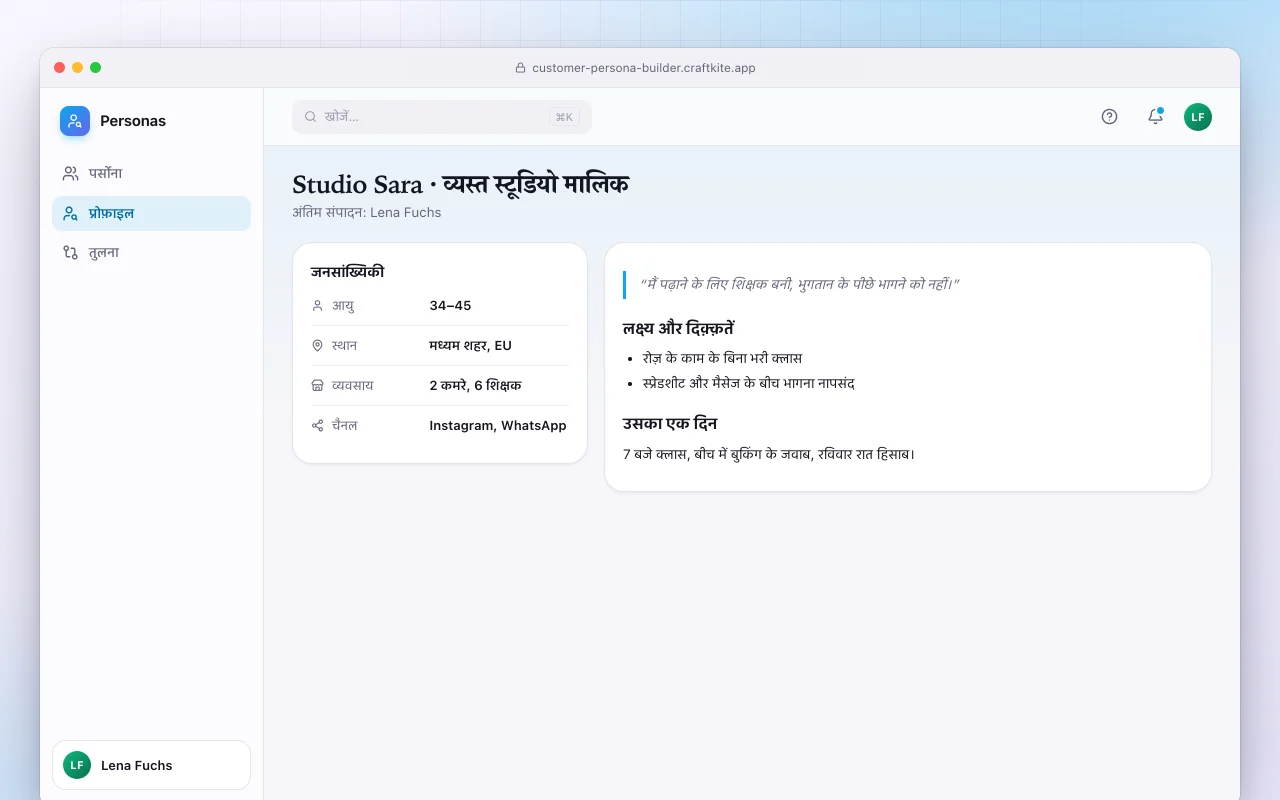1280x800 pixels.
Task: Go to तुलना in the sidebar
Action: pos(151,253)
